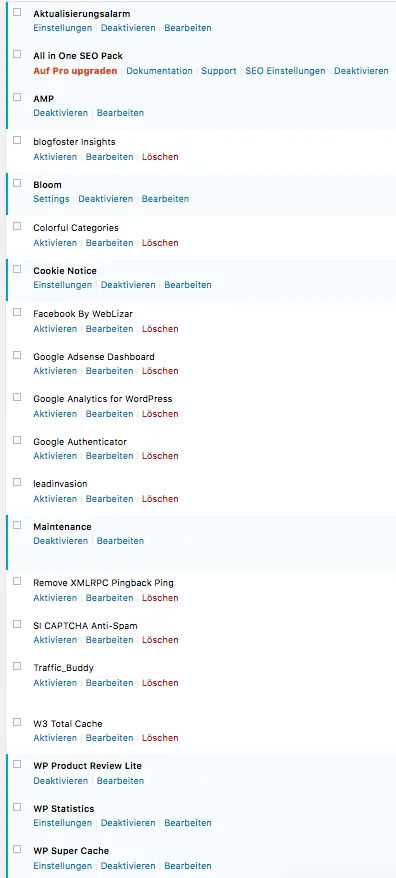Activate the Traffic_Buddy plugin

pyautogui.click(x=55, y=683)
